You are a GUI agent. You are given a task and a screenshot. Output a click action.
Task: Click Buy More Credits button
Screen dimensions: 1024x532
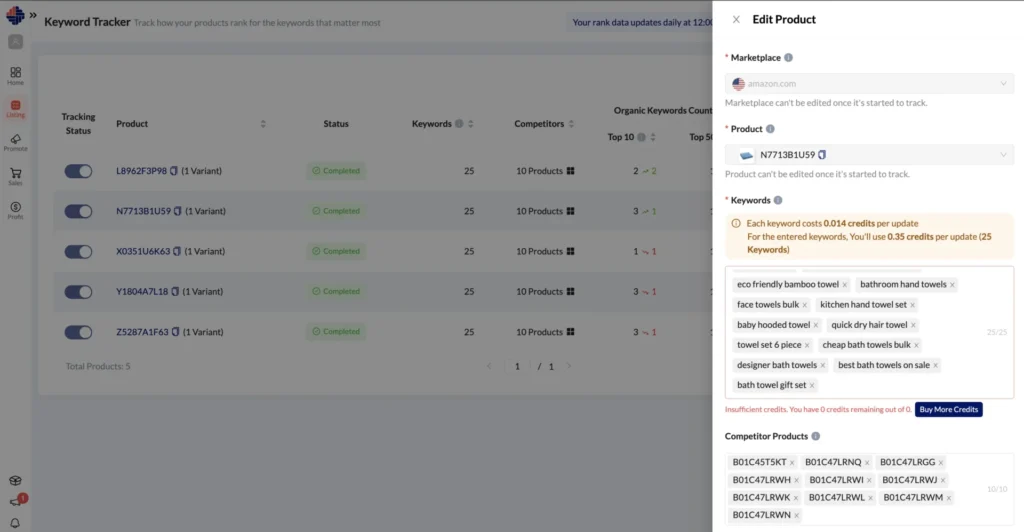coord(948,409)
